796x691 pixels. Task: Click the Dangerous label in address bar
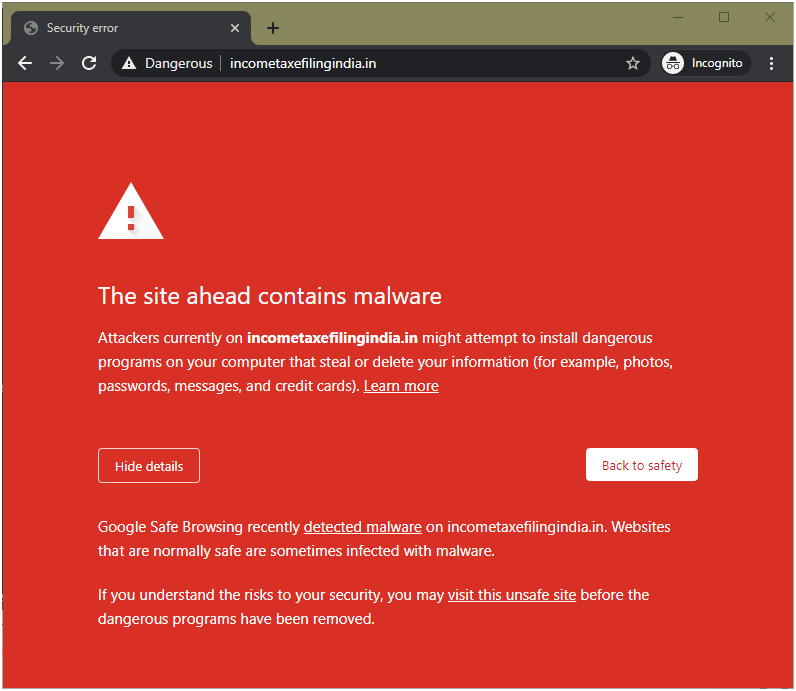(x=179, y=63)
